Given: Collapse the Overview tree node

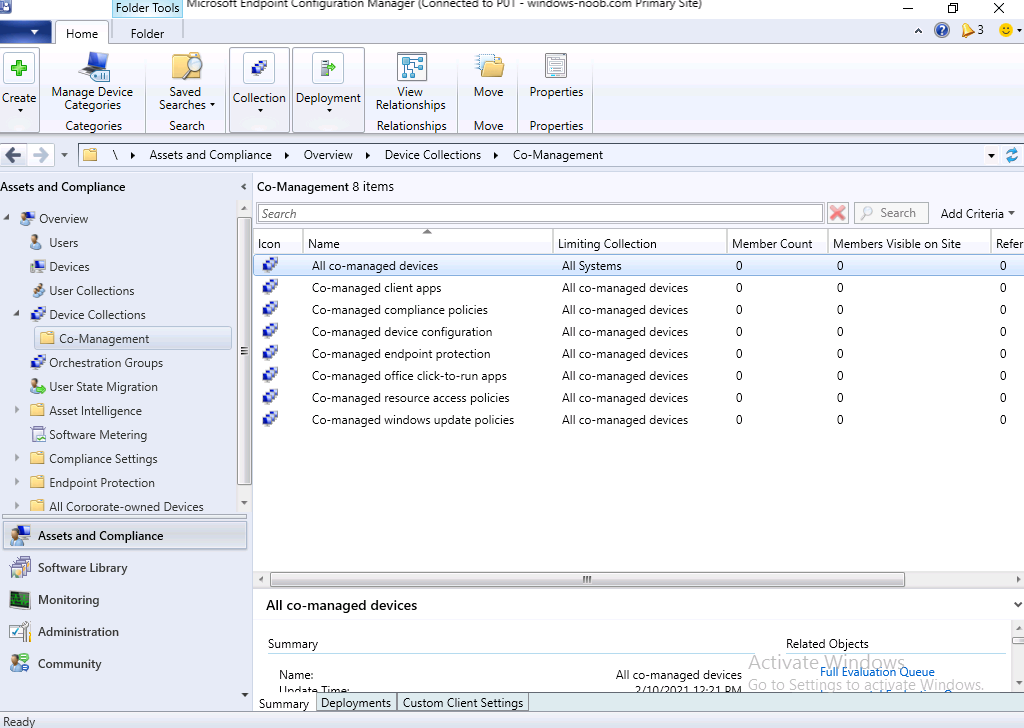Looking at the screenshot, I should click(x=7, y=217).
